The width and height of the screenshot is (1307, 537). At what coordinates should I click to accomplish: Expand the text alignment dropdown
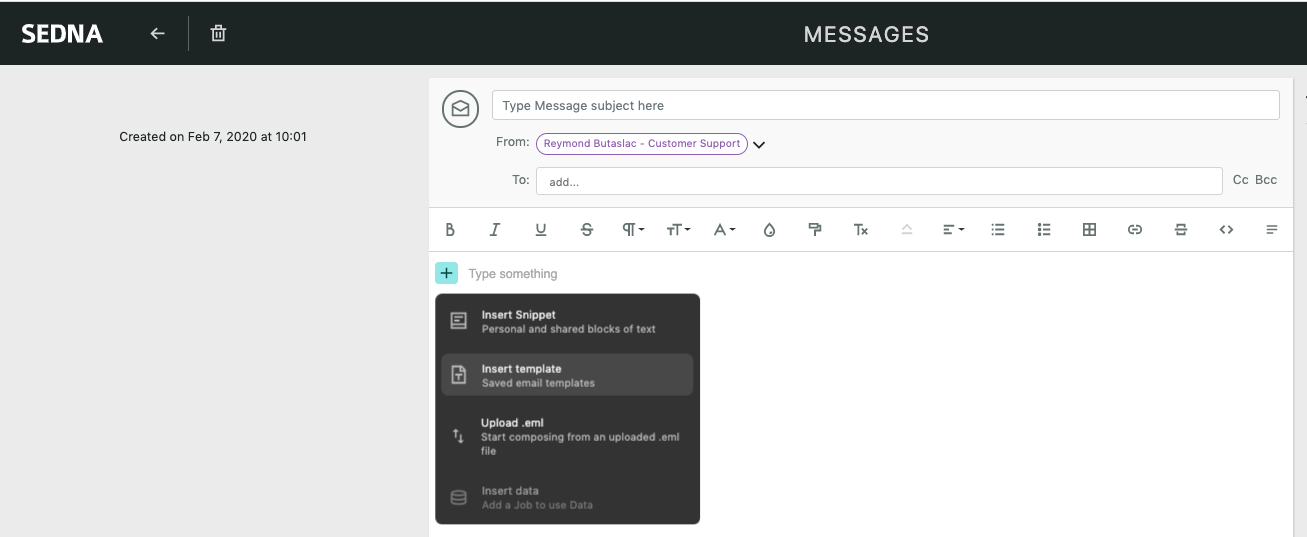[x=953, y=229]
